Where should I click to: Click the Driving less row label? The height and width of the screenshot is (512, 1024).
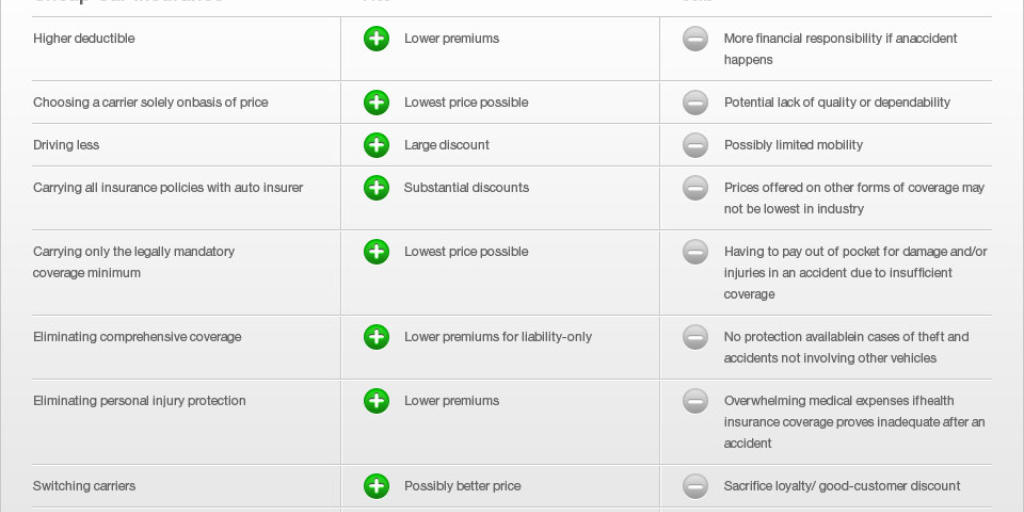coord(66,145)
